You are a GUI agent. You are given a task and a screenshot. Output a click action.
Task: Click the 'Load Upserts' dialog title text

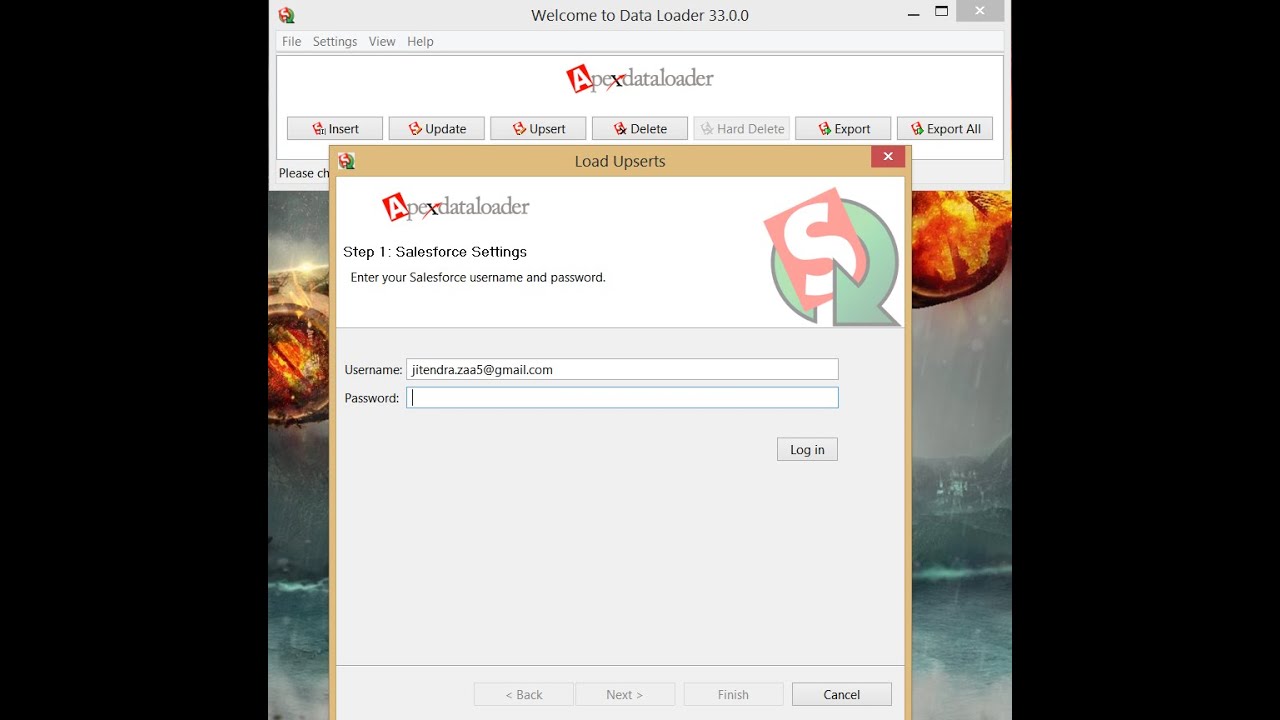620,161
